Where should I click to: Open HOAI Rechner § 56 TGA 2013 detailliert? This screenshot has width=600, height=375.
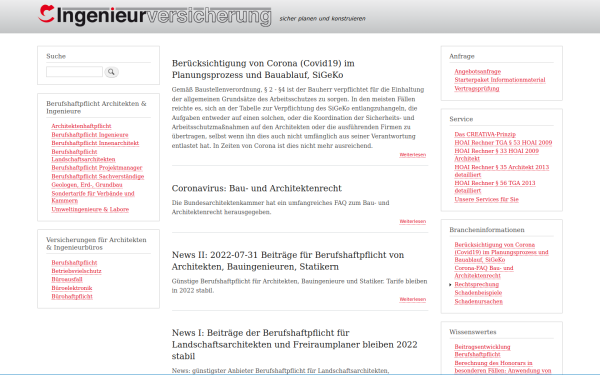[495, 187]
